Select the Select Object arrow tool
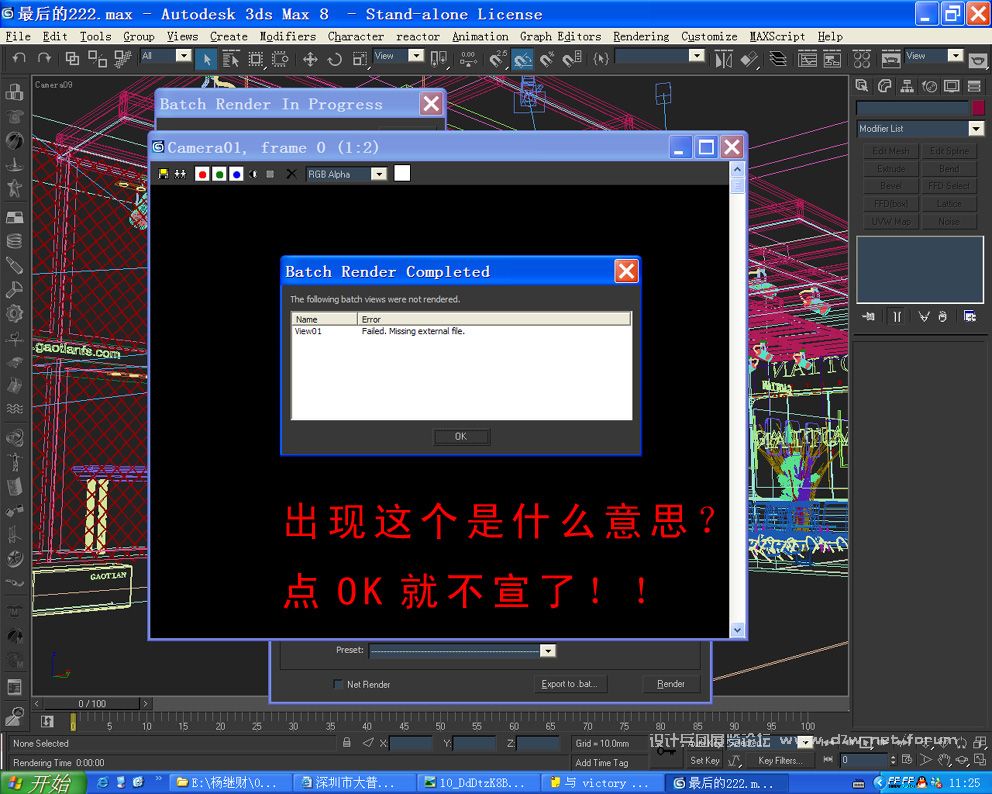Screen dimensions: 992x794 tap(206, 59)
